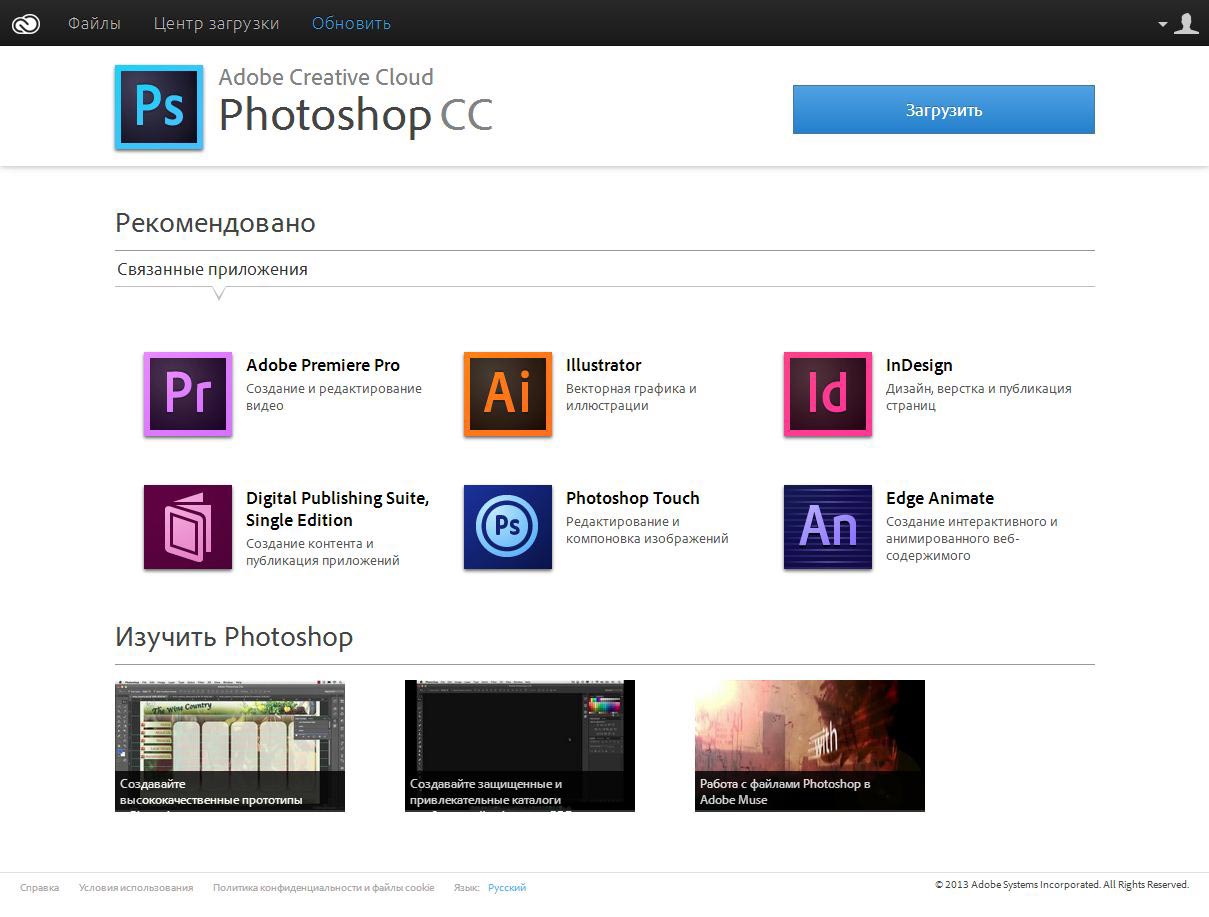The width and height of the screenshot is (1209, 917).
Task: Open the Edge Animate An icon
Action: [828, 527]
